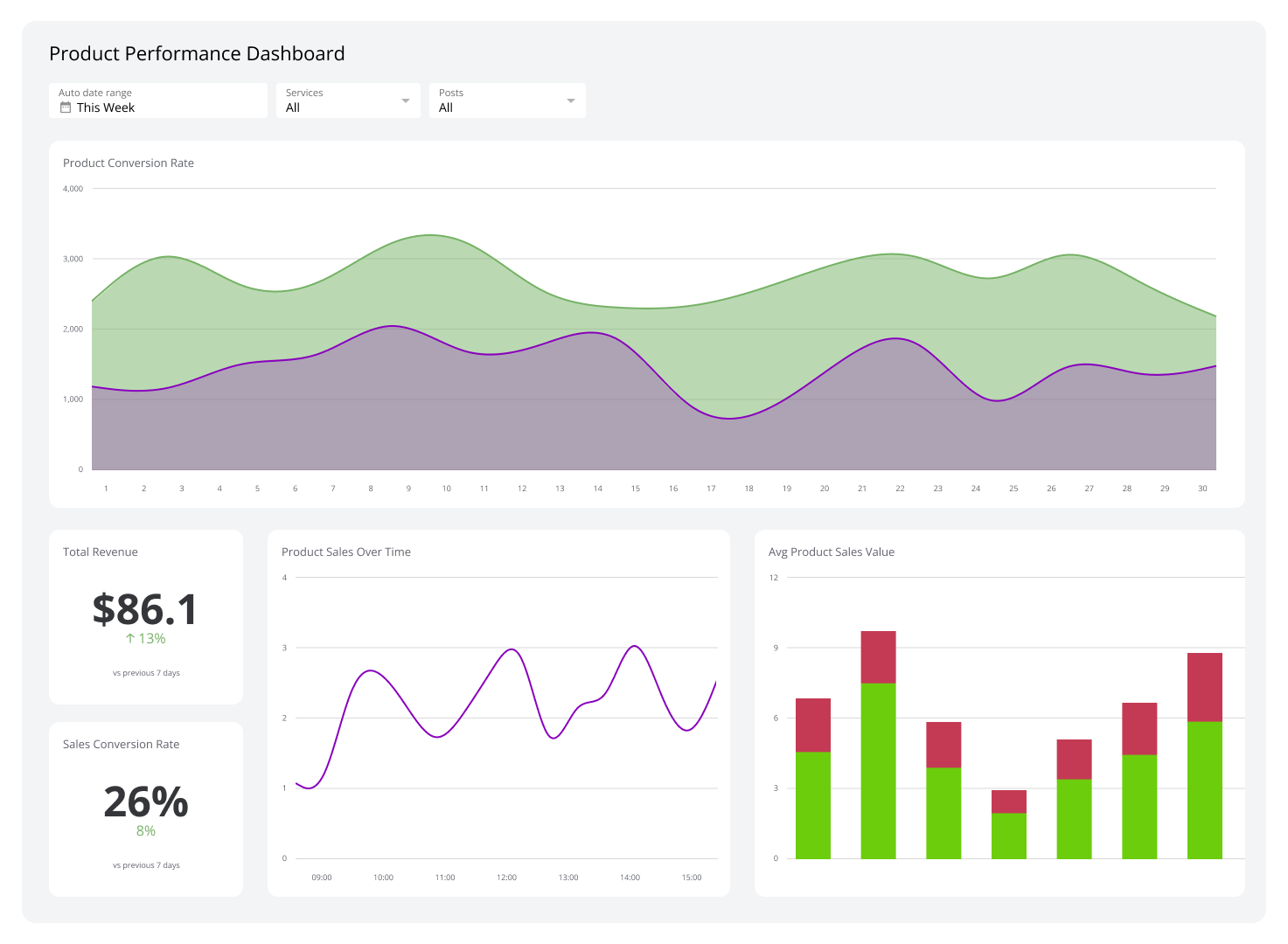The height and width of the screenshot is (944, 1288).
Task: Select the This Week date range field
Action: [x=122, y=108]
